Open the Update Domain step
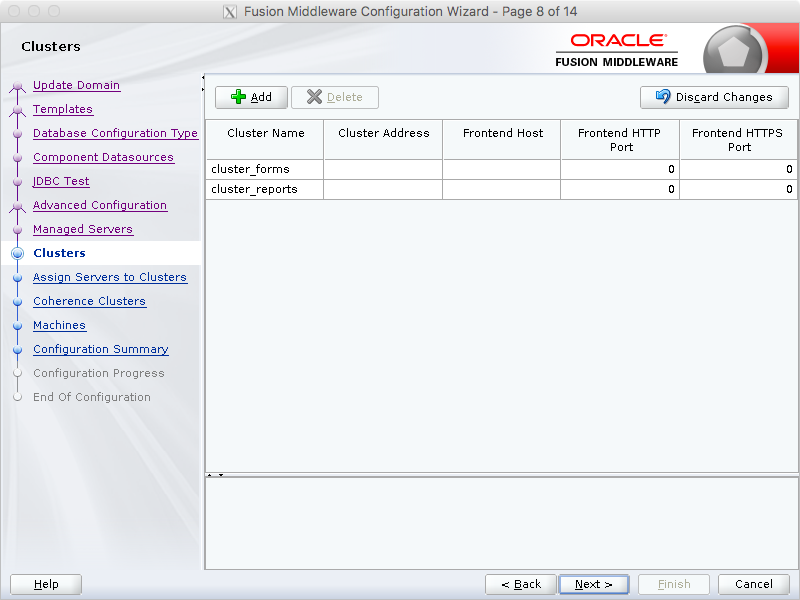The height and width of the screenshot is (600, 800). (77, 85)
